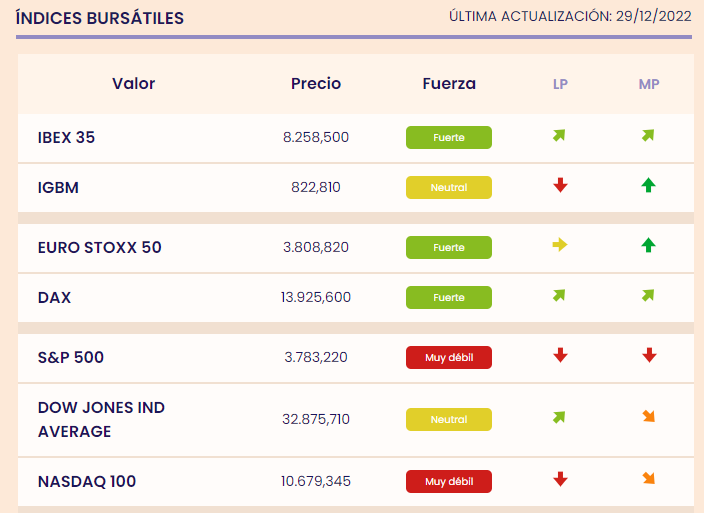Image resolution: width=704 pixels, height=513 pixels.
Task: Click the Fuerza column header
Action: pyautogui.click(x=449, y=83)
